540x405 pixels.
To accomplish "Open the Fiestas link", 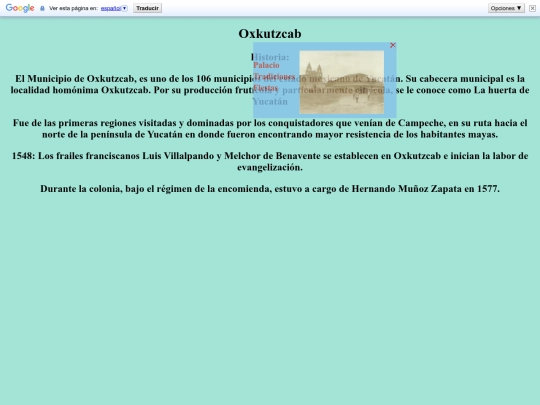I will pos(266,88).
